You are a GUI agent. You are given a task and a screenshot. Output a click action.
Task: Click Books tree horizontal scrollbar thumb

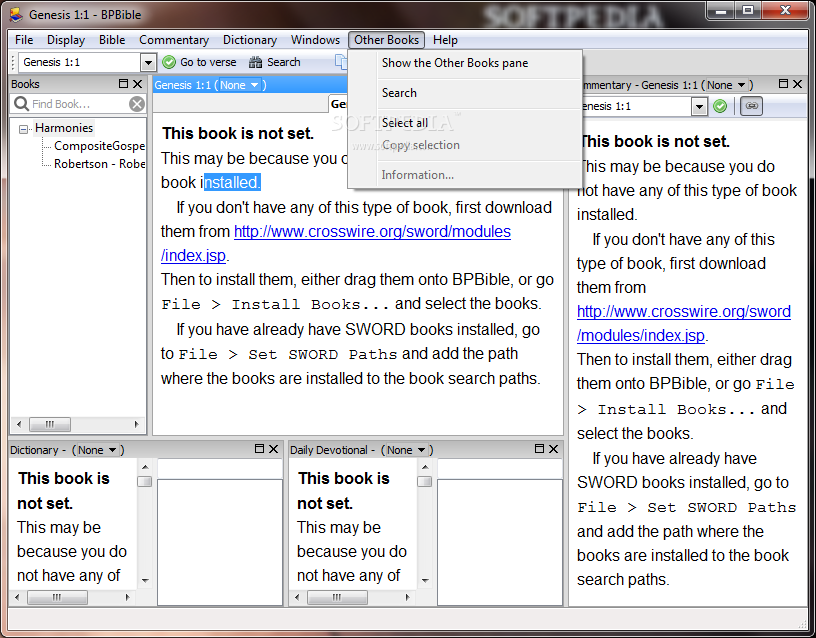click(x=49, y=424)
